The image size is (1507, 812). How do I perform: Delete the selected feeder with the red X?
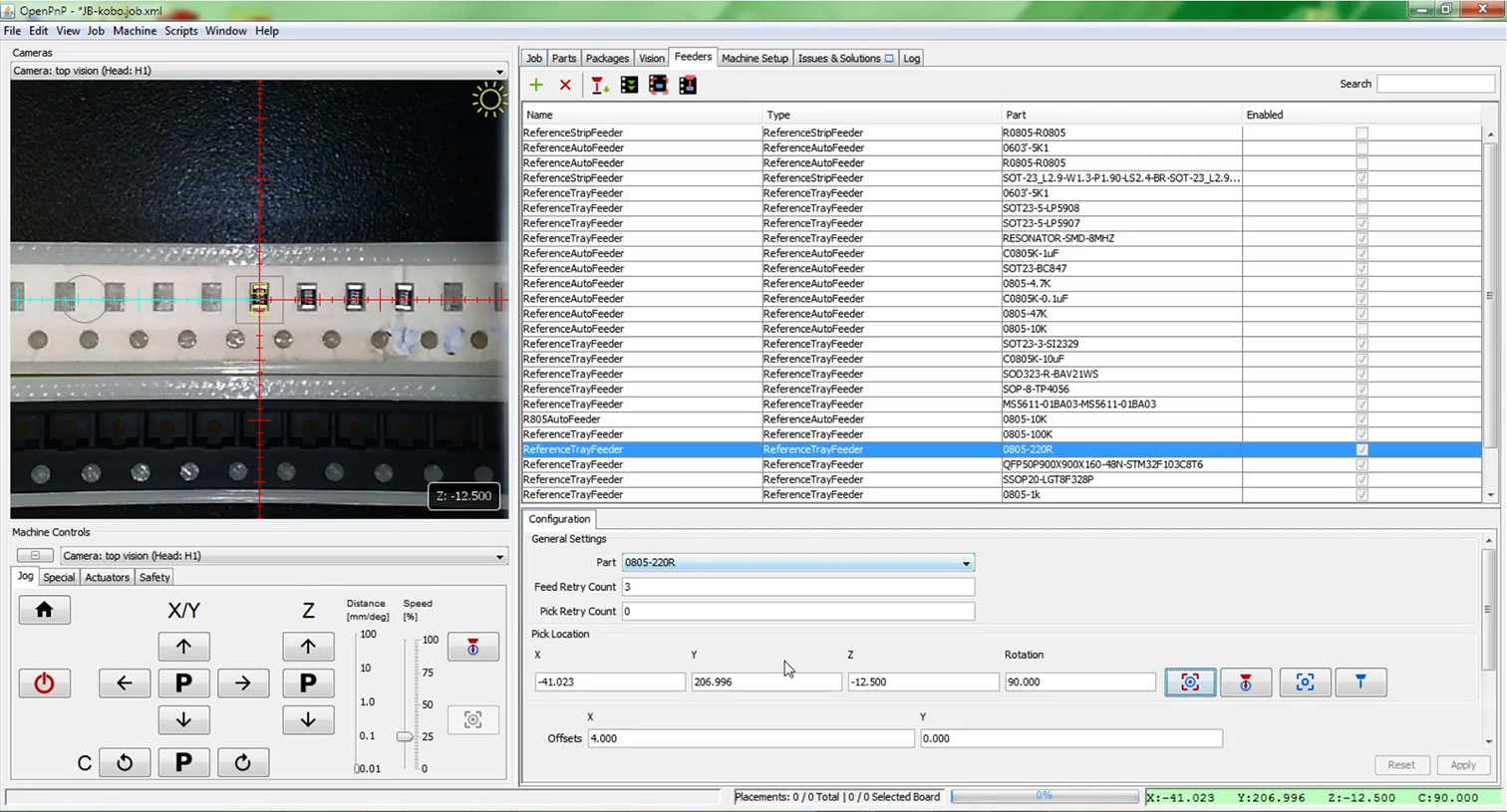point(565,86)
